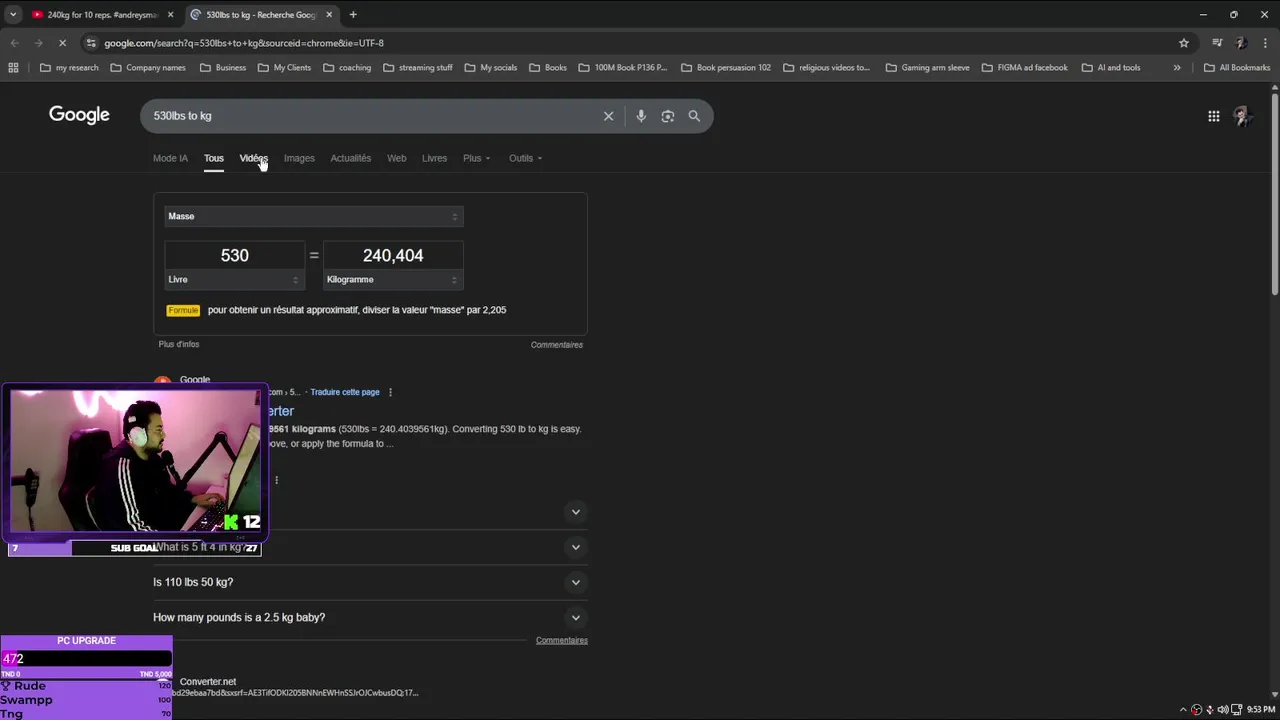Viewport: 1280px width, 720px height.
Task: Expand the 'What is 5 ft 4 in kg' question
Action: pyautogui.click(x=575, y=547)
